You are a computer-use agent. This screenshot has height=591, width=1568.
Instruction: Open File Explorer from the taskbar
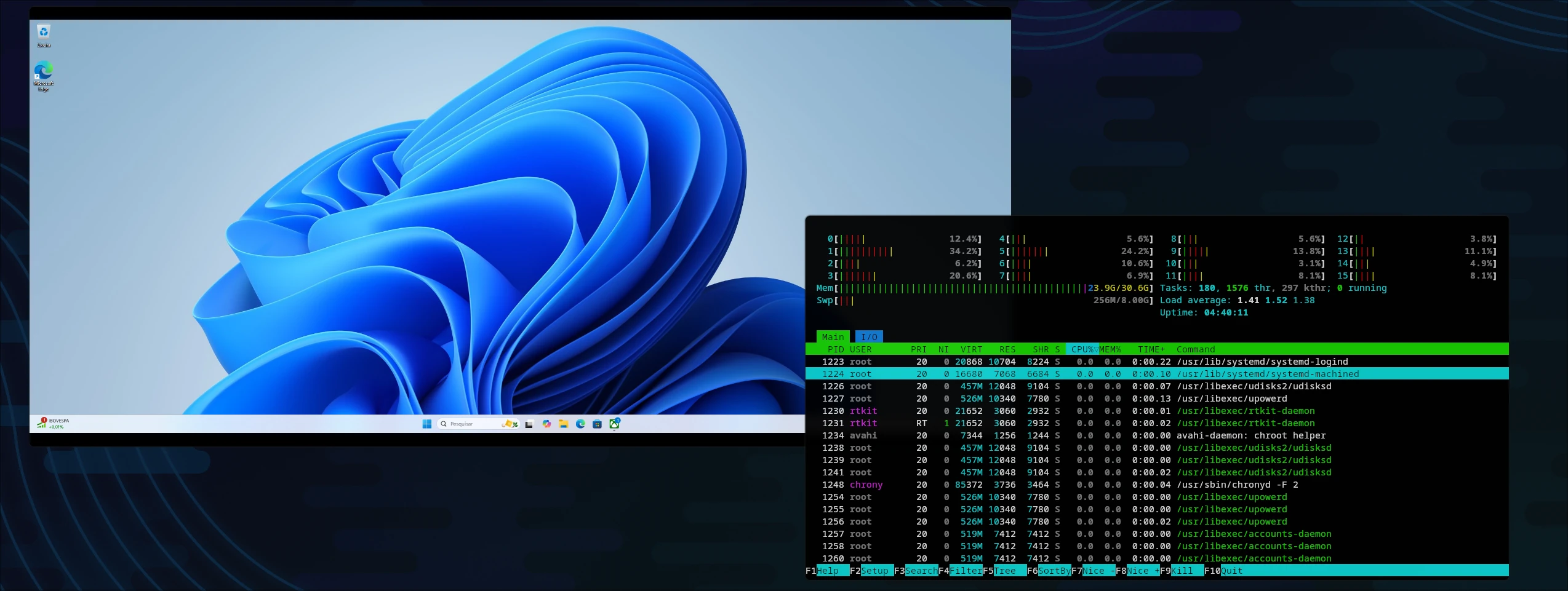(563, 424)
